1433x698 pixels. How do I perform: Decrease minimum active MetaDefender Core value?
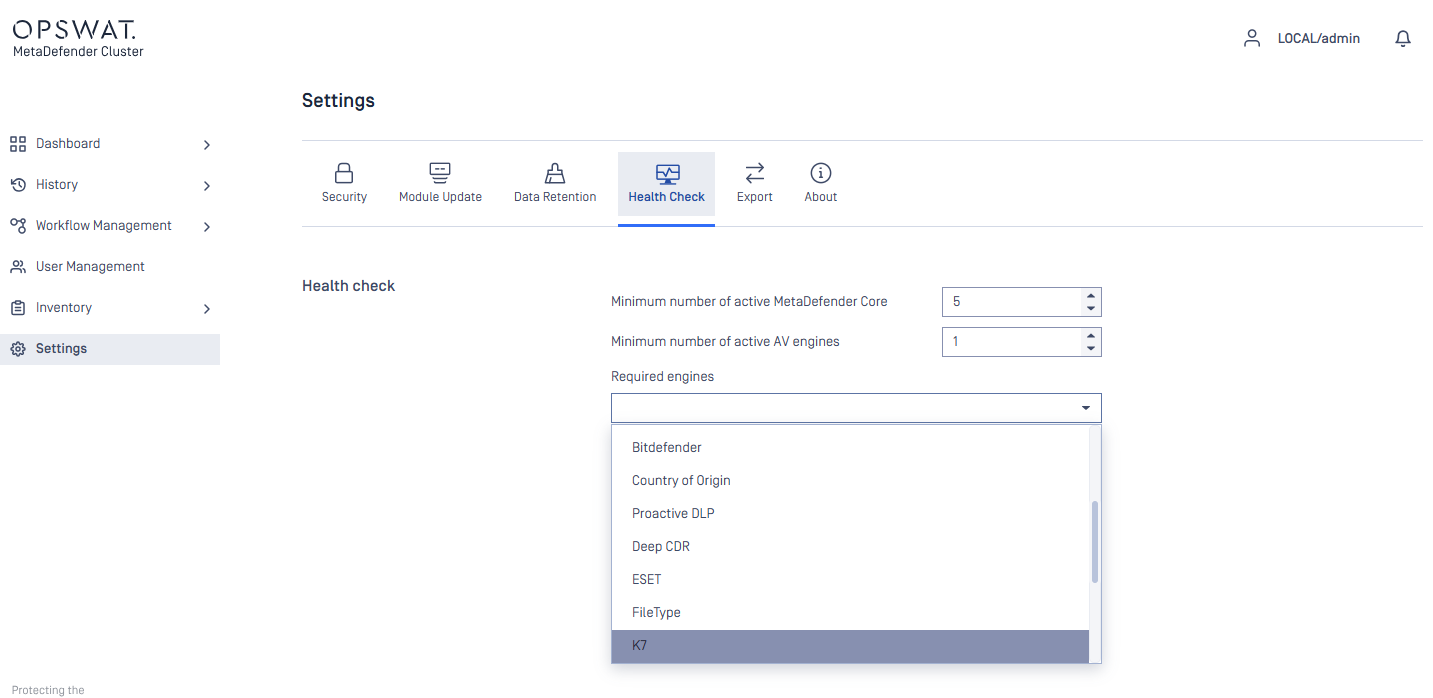pos(1091,308)
